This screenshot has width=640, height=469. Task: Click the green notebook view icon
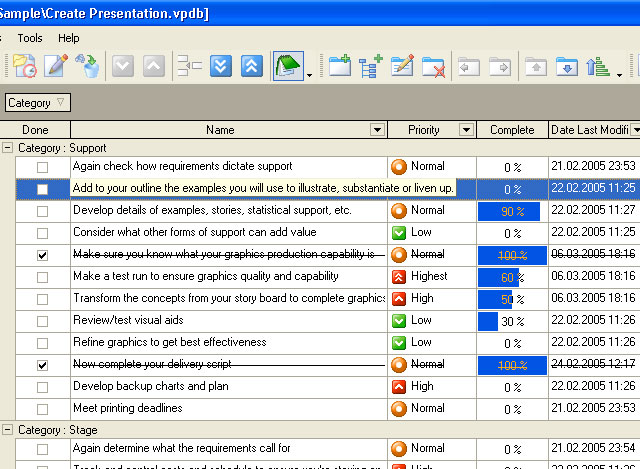[x=289, y=67]
